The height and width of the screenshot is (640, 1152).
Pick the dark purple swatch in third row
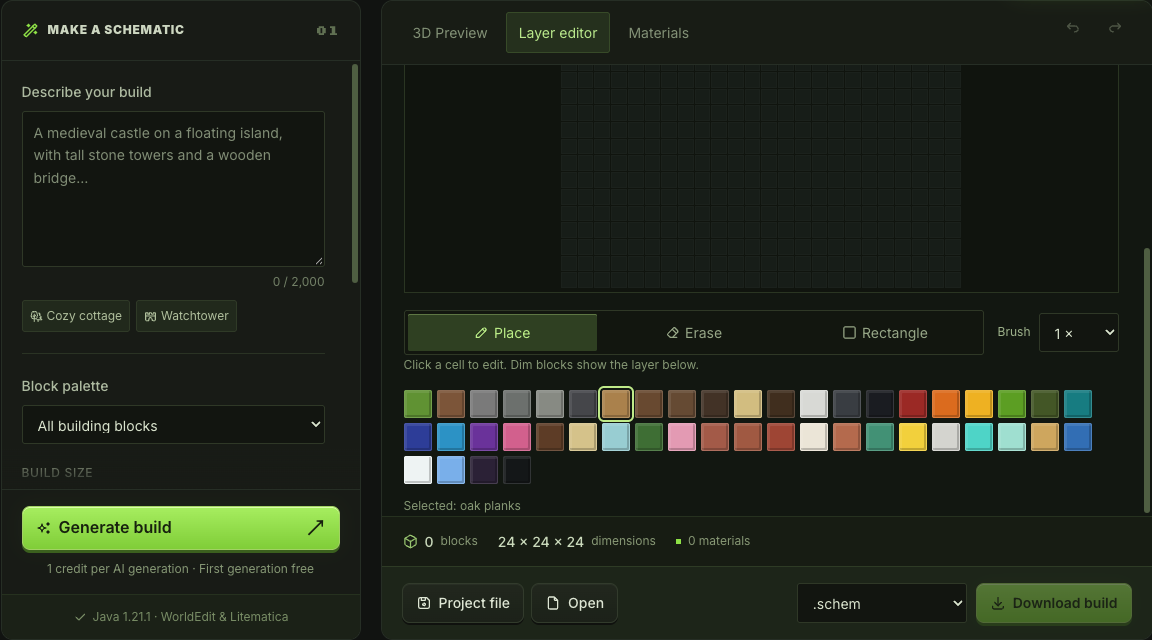tap(483, 470)
